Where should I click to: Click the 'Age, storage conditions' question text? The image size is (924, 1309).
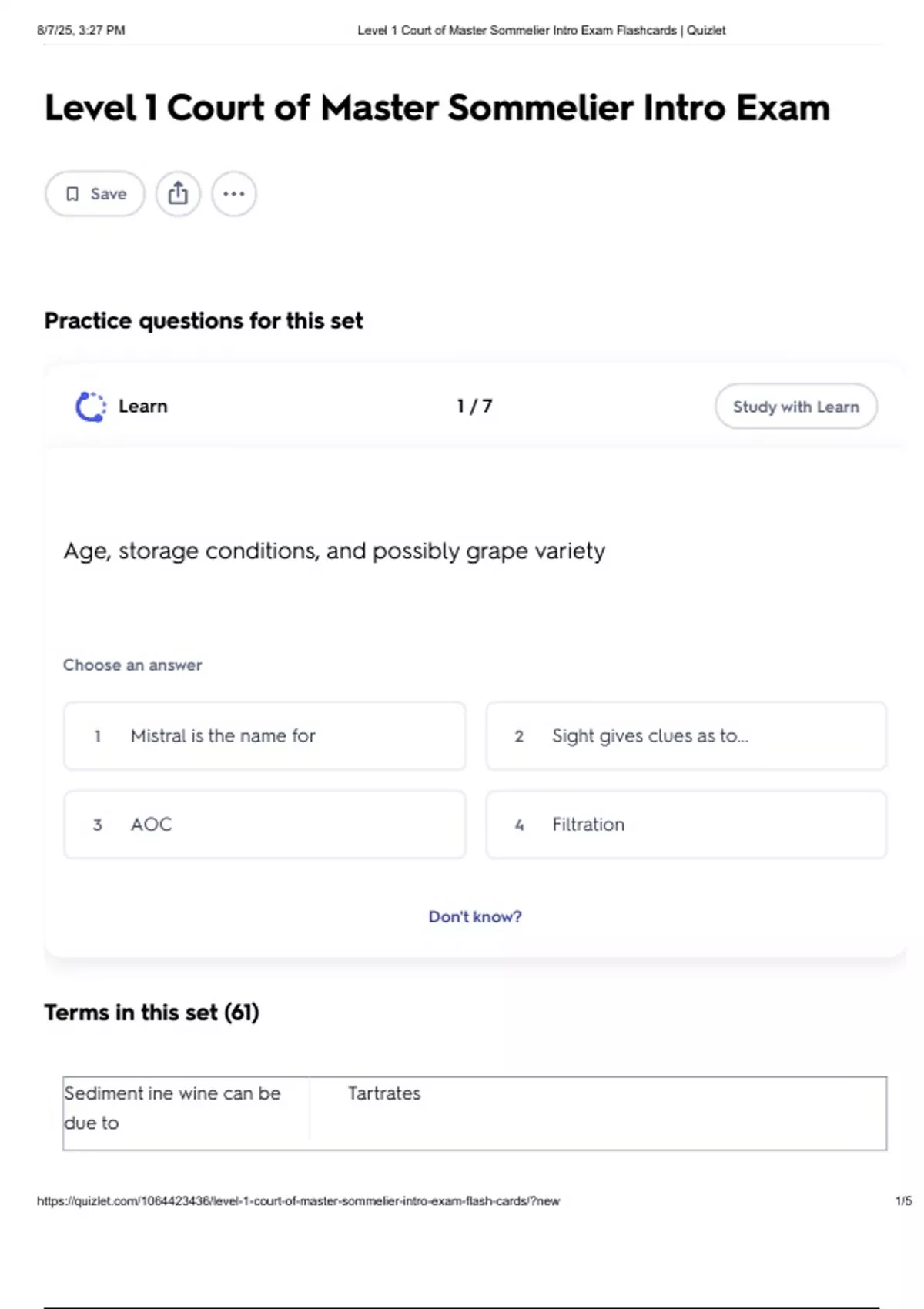tap(334, 551)
